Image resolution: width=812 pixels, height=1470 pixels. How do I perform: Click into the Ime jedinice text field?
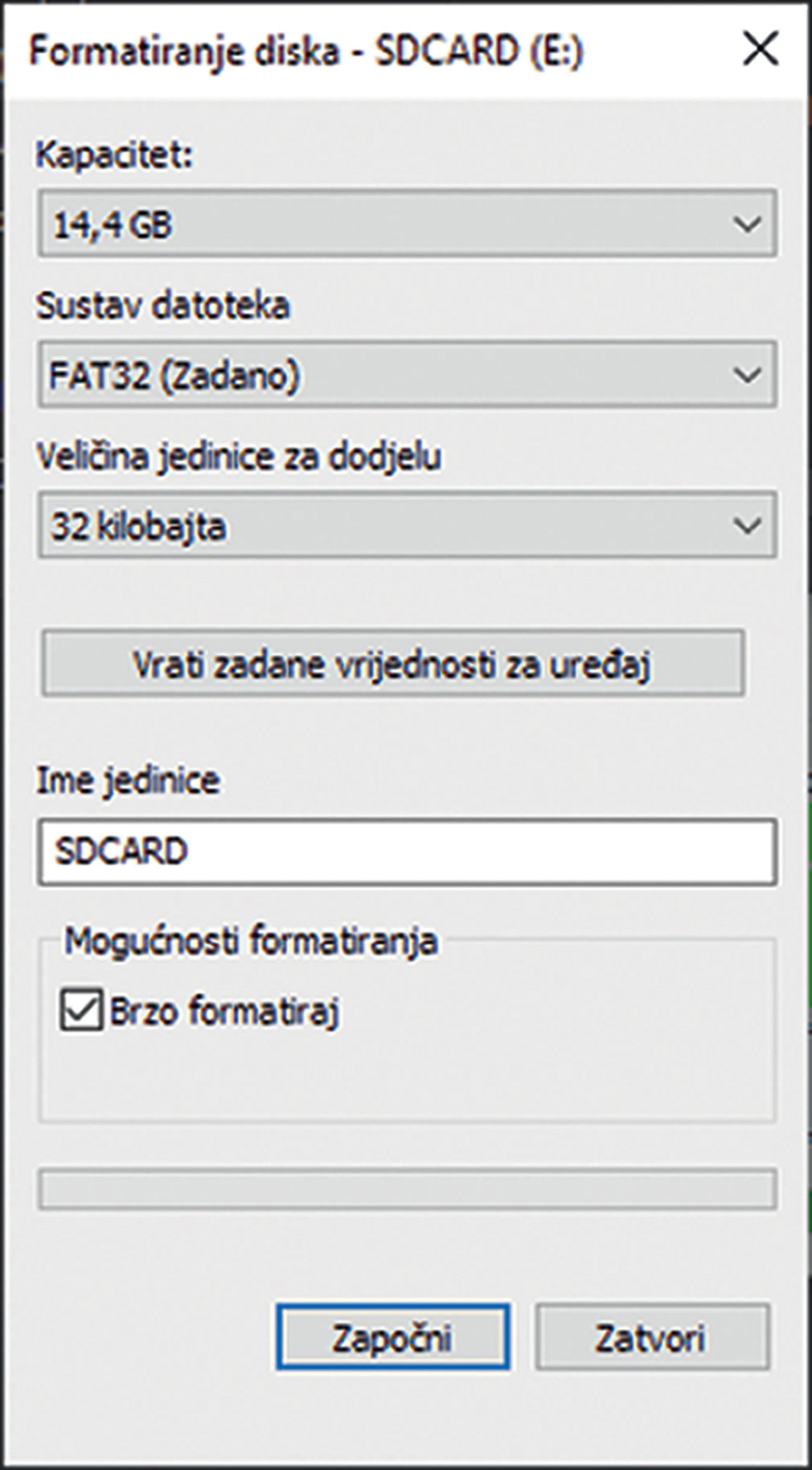[x=406, y=852]
